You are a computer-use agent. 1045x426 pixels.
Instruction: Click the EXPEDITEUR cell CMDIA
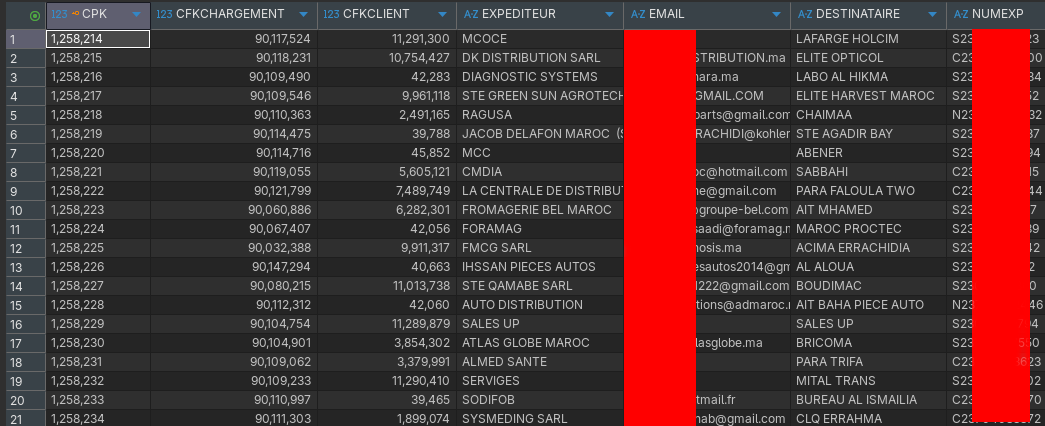pyautogui.click(x=540, y=172)
